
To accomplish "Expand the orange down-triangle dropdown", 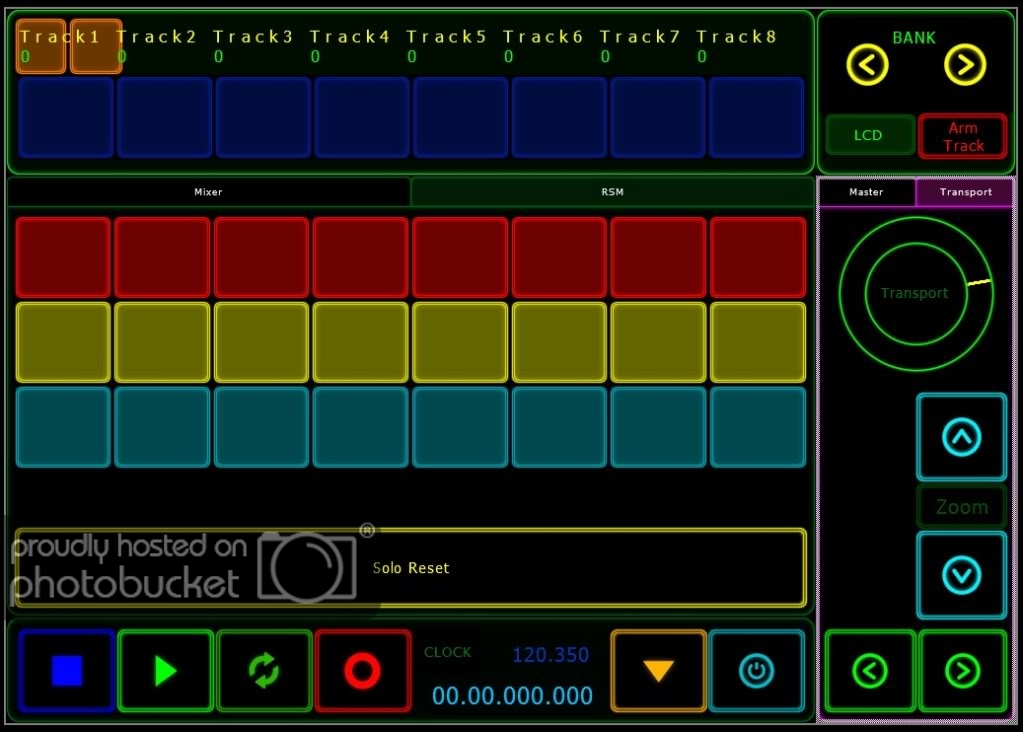I will coord(658,671).
